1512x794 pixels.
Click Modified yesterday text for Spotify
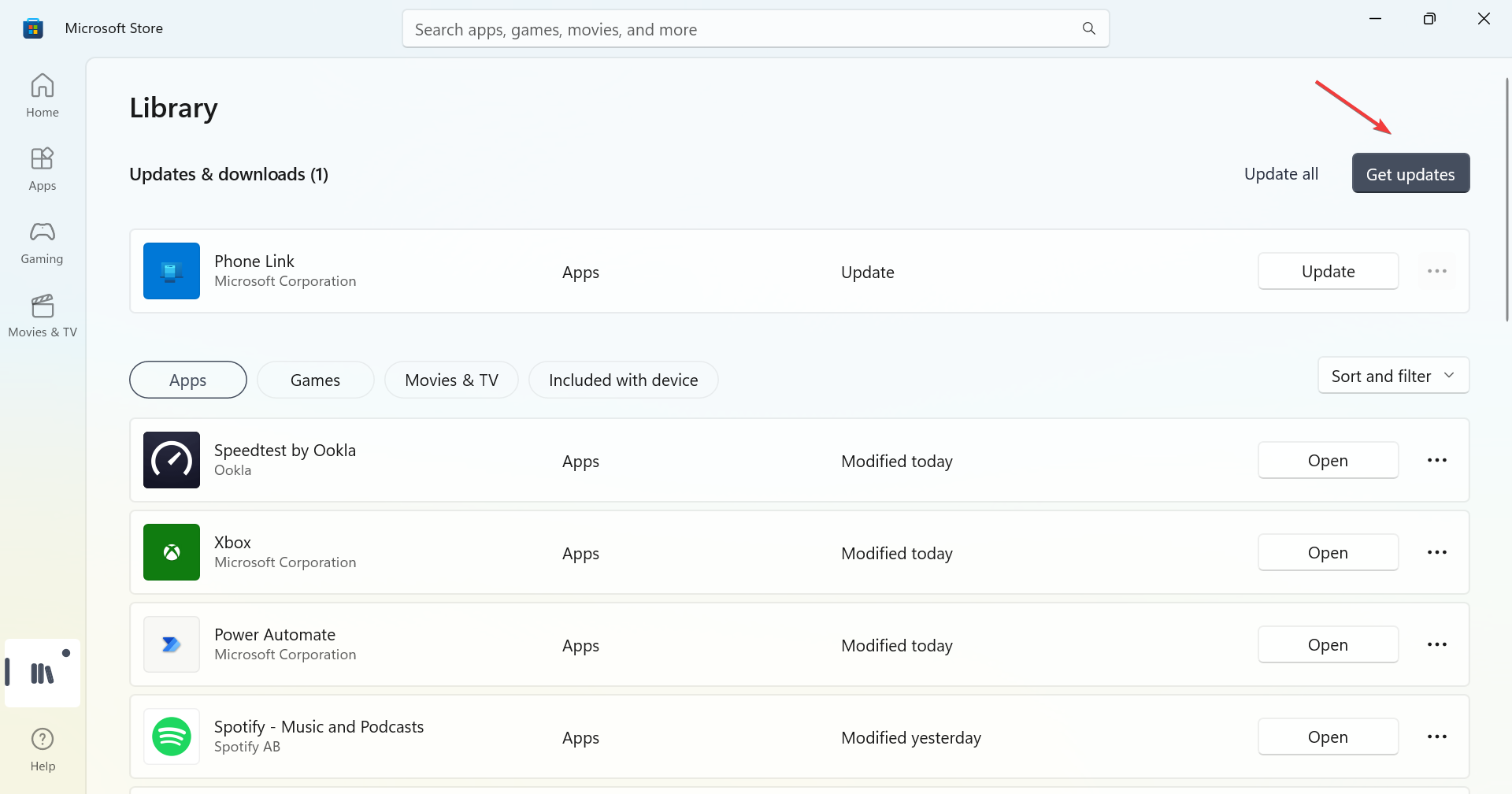coord(911,737)
